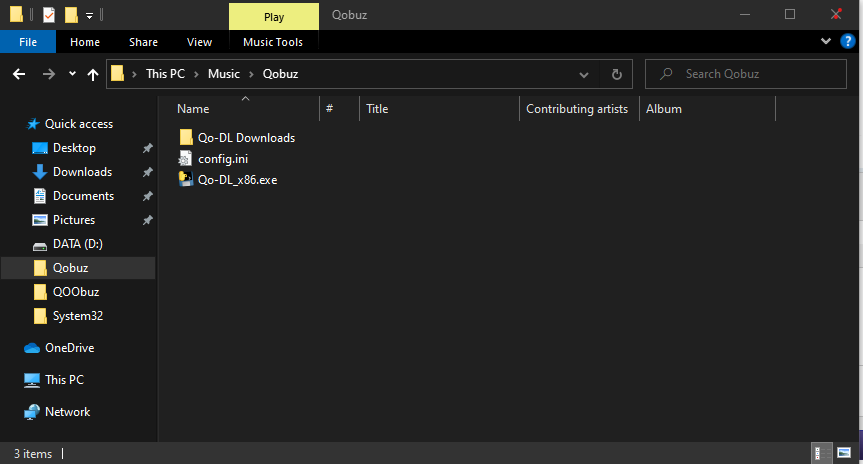The height and width of the screenshot is (464, 863).
Task: Select the config.ini file icon
Action: pos(185,159)
